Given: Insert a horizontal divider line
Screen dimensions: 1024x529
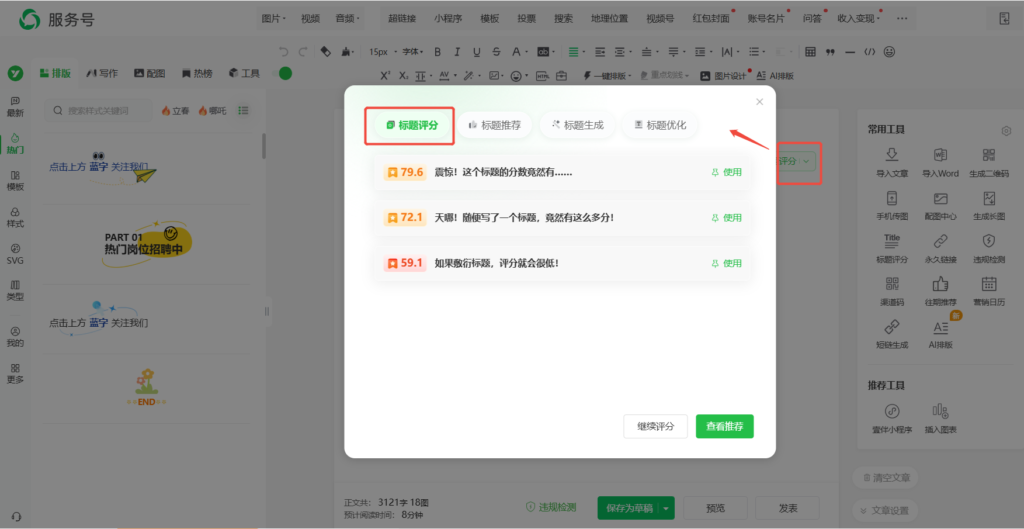Looking at the screenshot, I should 850,52.
